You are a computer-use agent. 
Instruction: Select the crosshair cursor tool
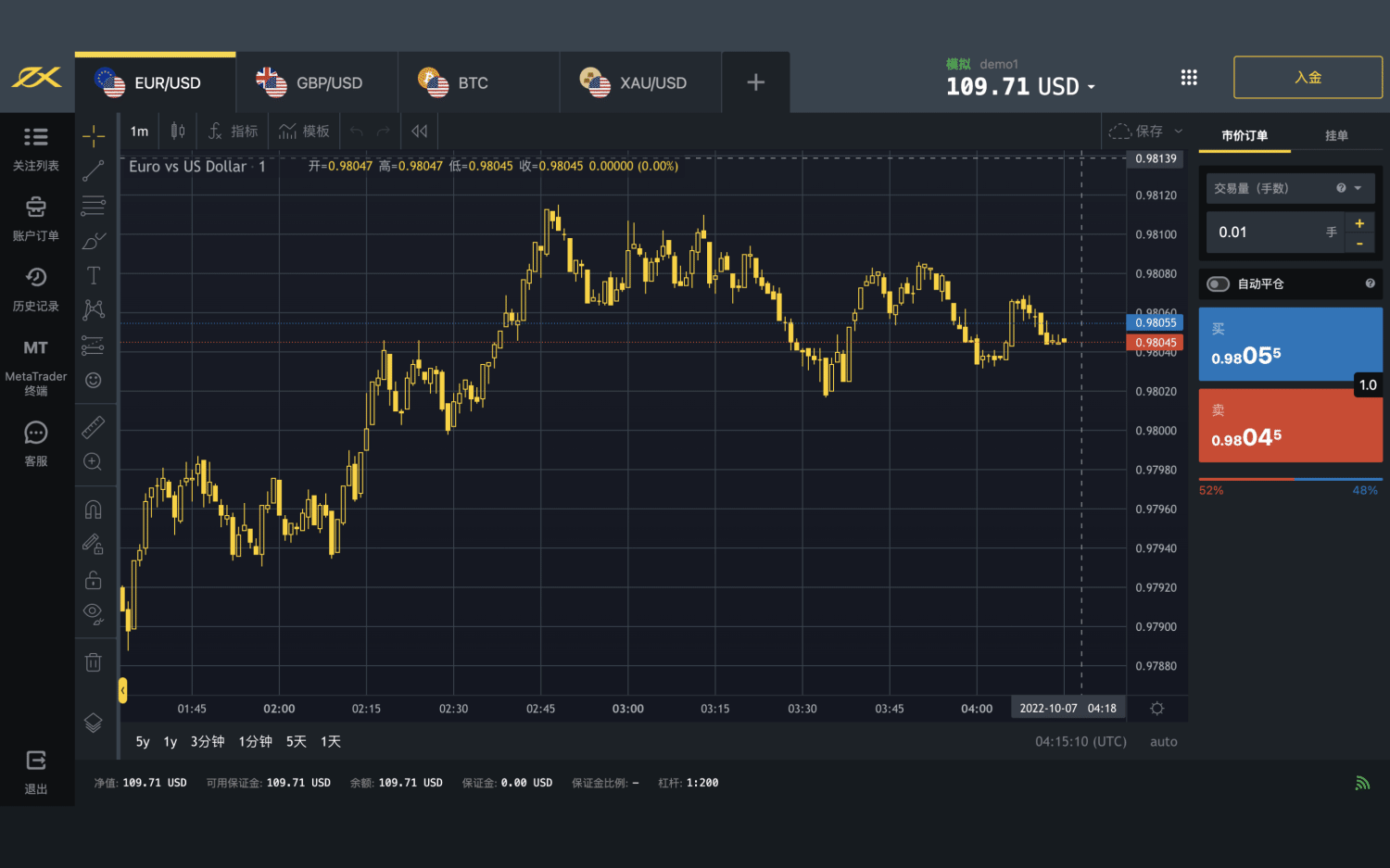94,136
